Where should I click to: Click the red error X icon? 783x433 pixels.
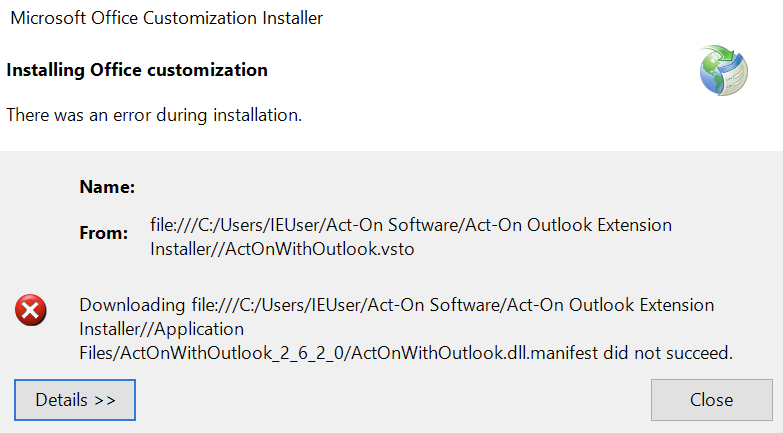(x=31, y=310)
